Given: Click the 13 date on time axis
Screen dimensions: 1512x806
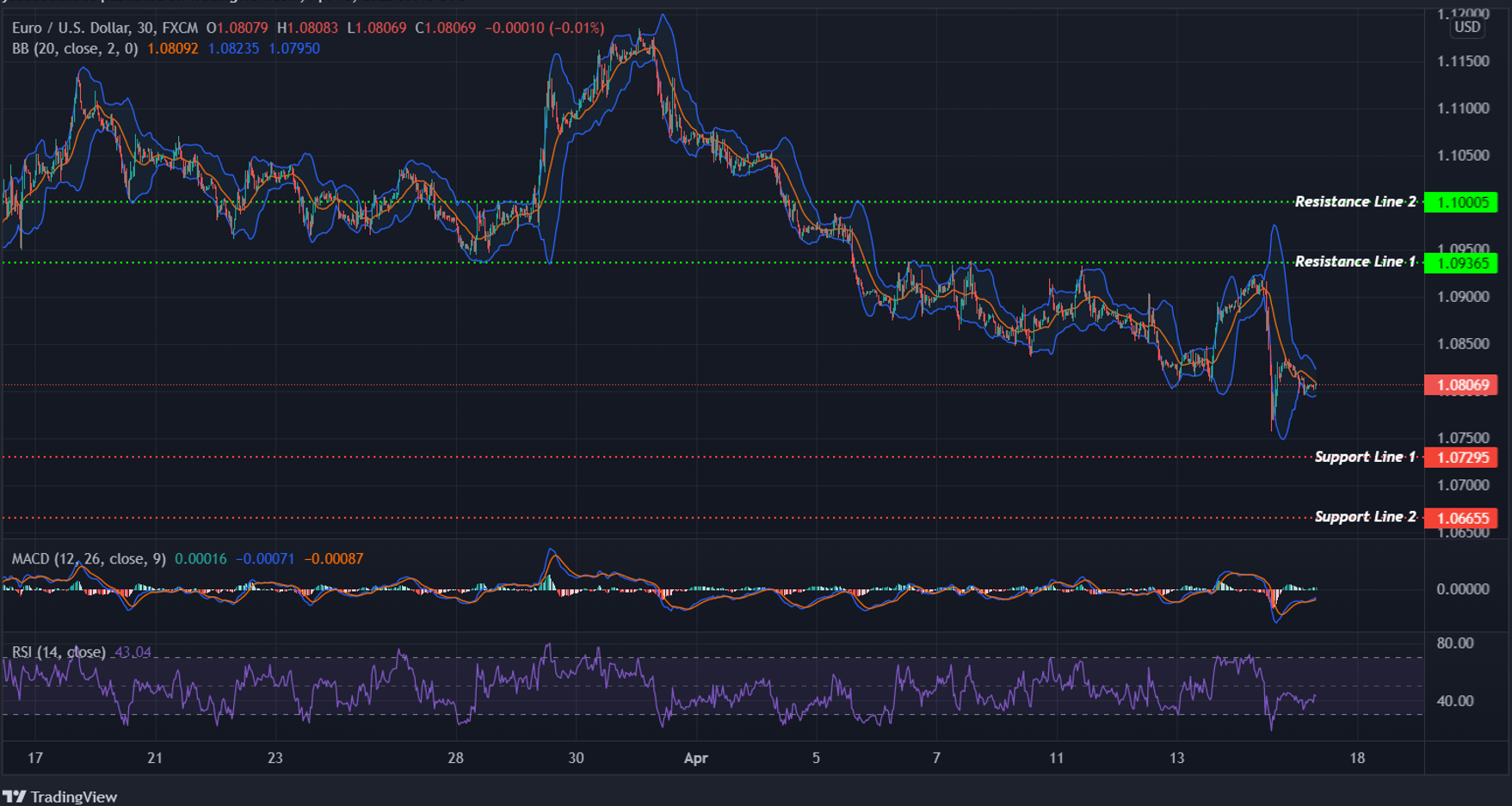Looking at the screenshot, I should pos(1176,759).
